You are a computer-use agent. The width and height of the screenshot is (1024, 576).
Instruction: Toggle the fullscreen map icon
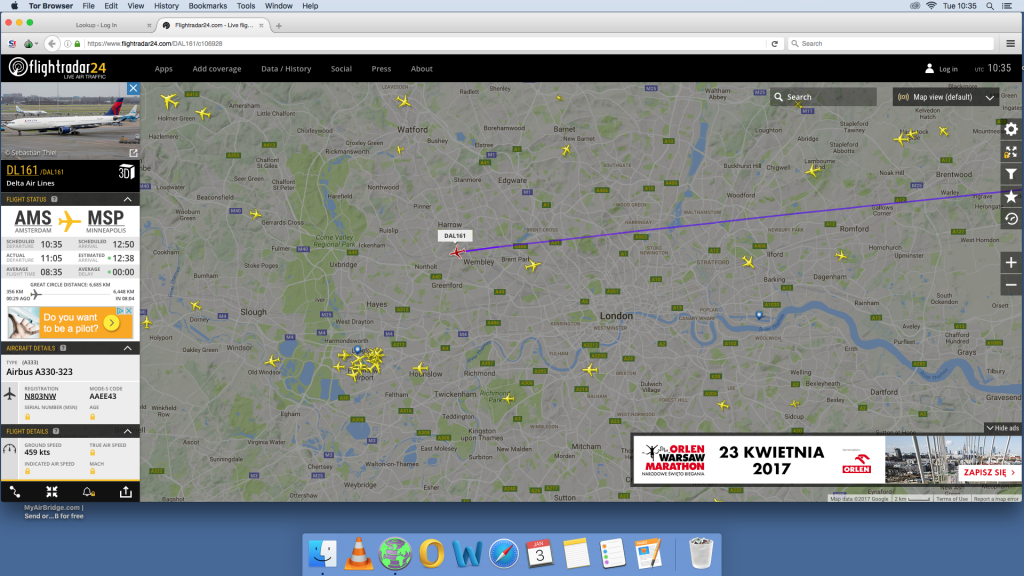[x=1011, y=152]
